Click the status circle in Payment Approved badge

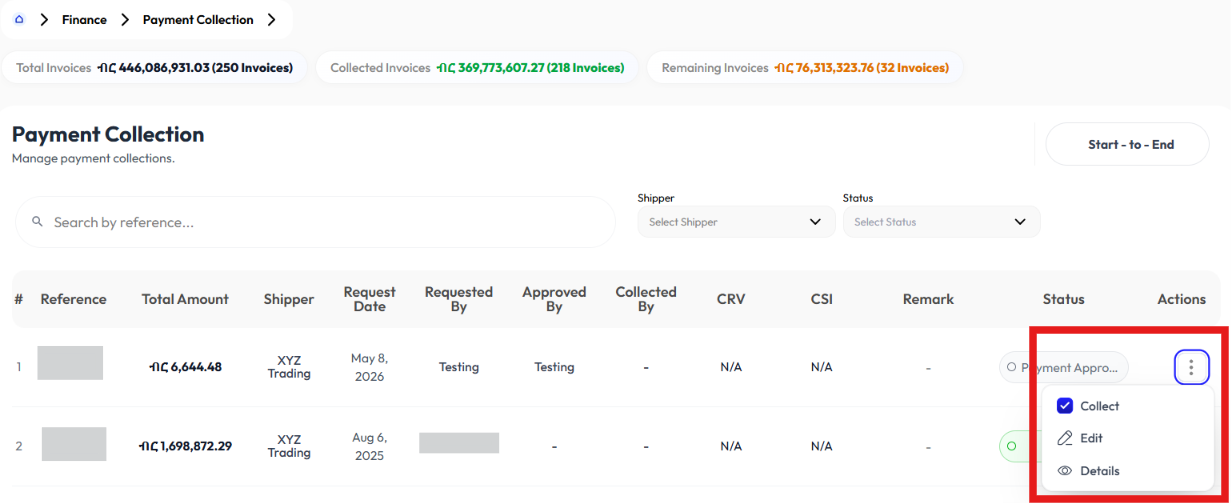1012,367
